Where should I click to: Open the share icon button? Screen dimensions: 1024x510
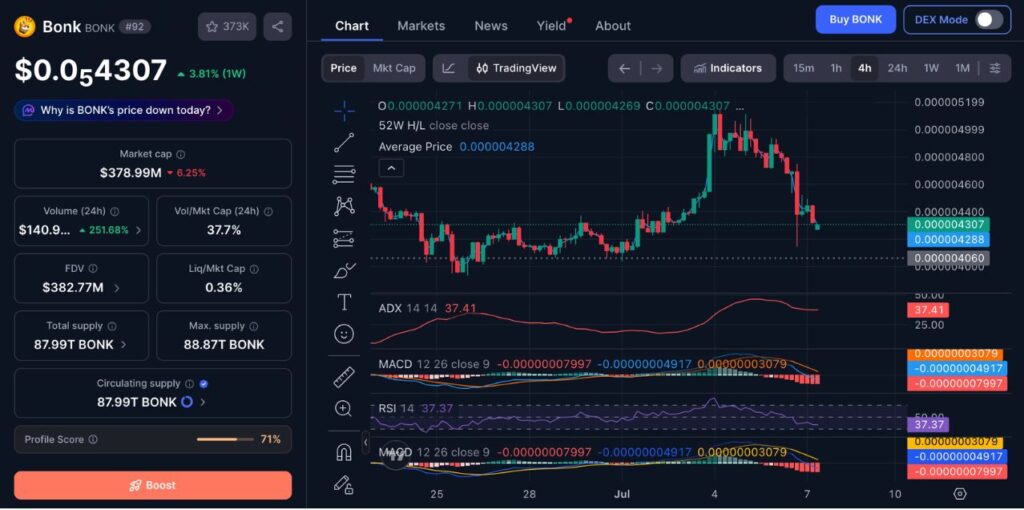(278, 27)
